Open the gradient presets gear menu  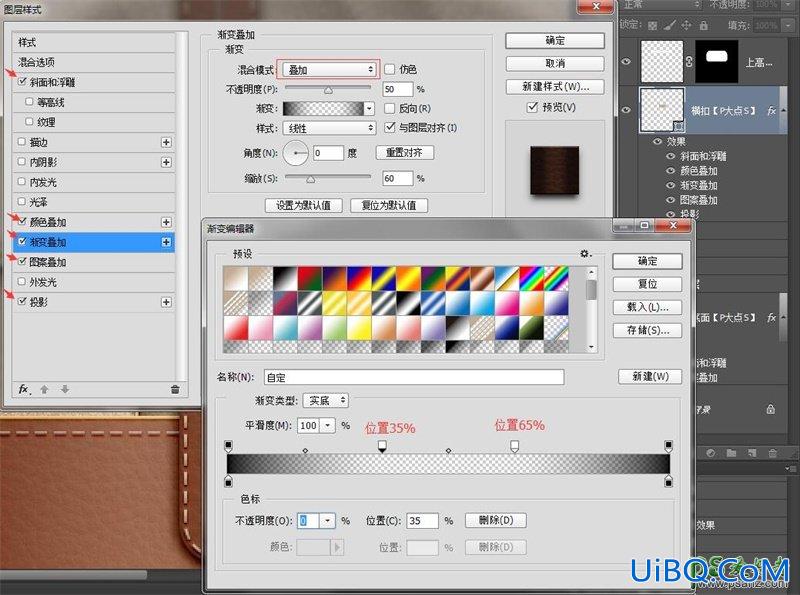click(x=585, y=254)
